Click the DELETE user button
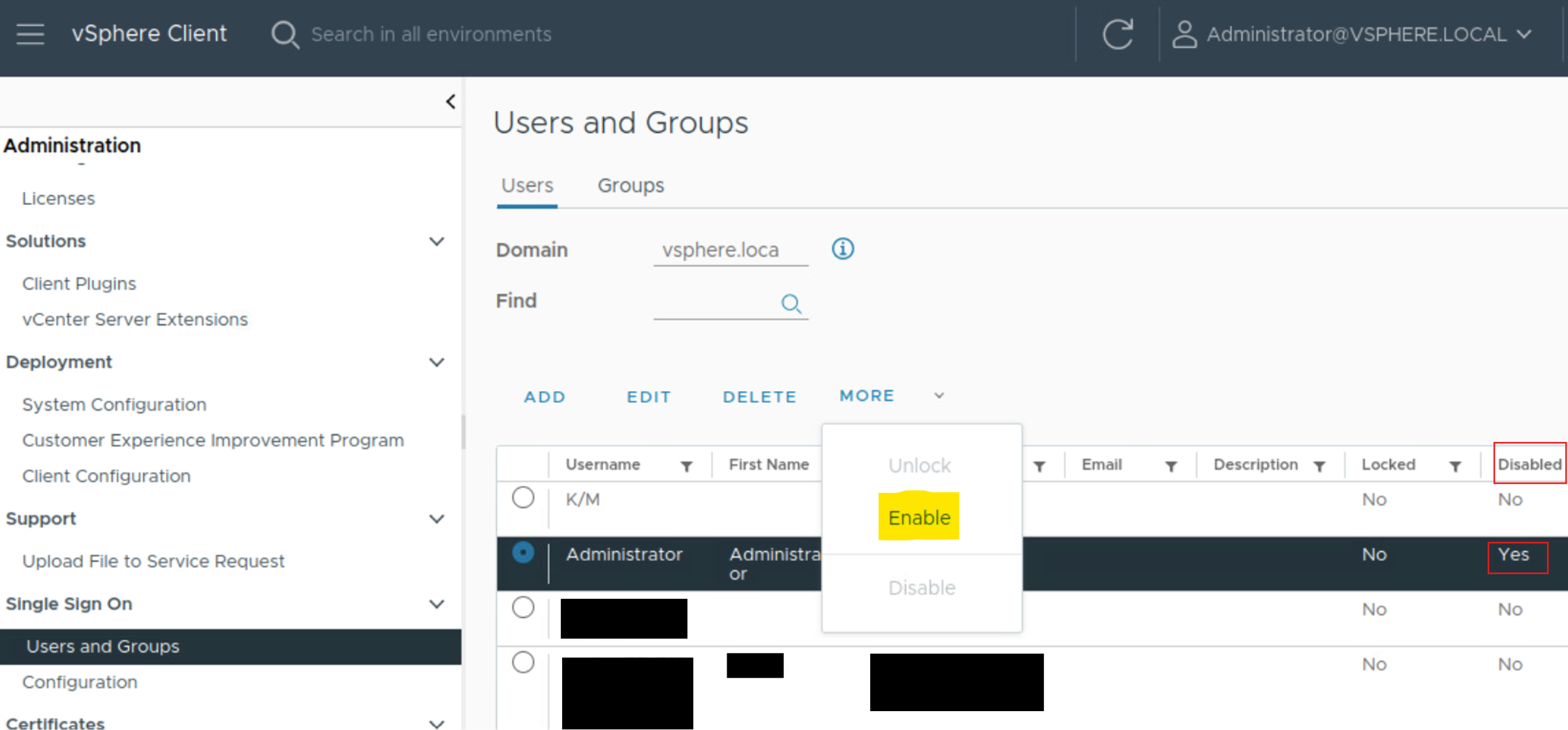Image resolution: width=1568 pixels, height=730 pixels. coord(759,397)
